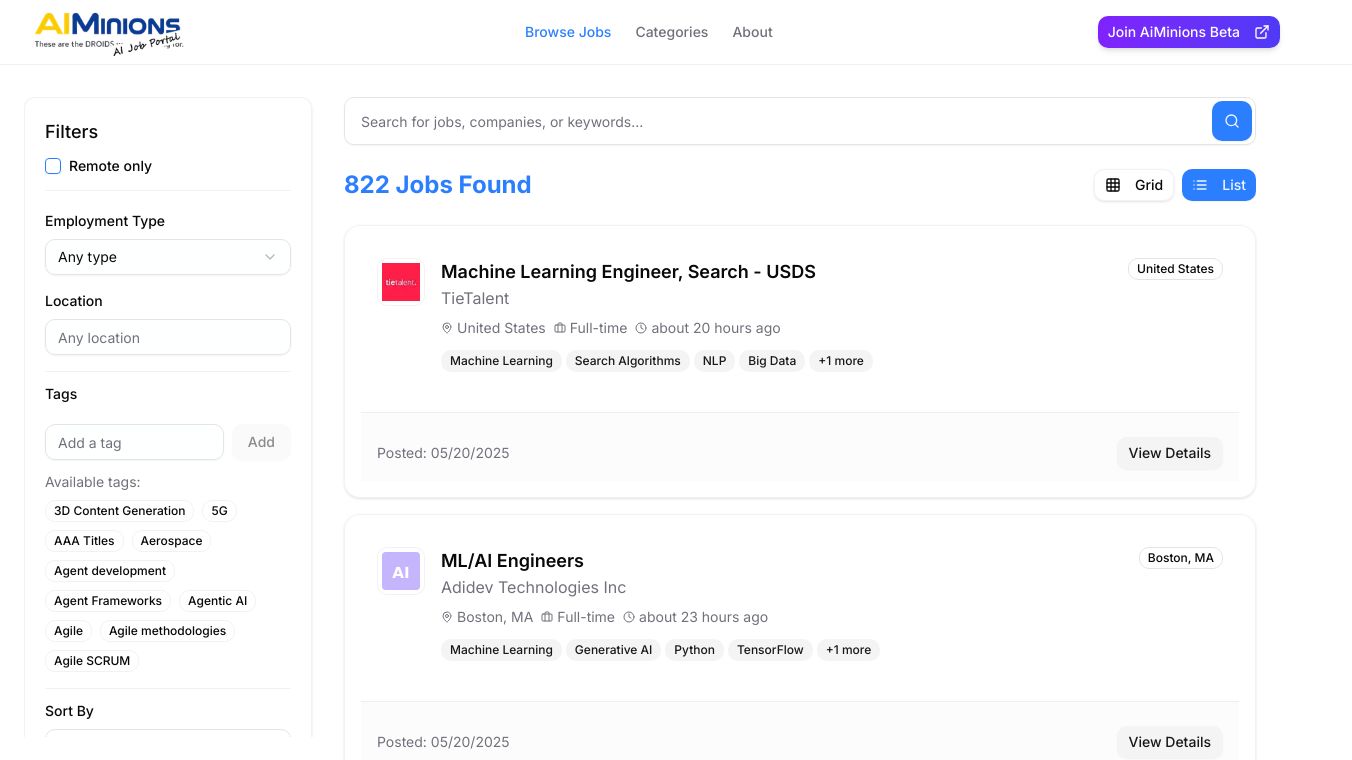This screenshot has width=1352, height=760.
Task: Click the Adidev Technologies AI logo
Action: [401, 572]
